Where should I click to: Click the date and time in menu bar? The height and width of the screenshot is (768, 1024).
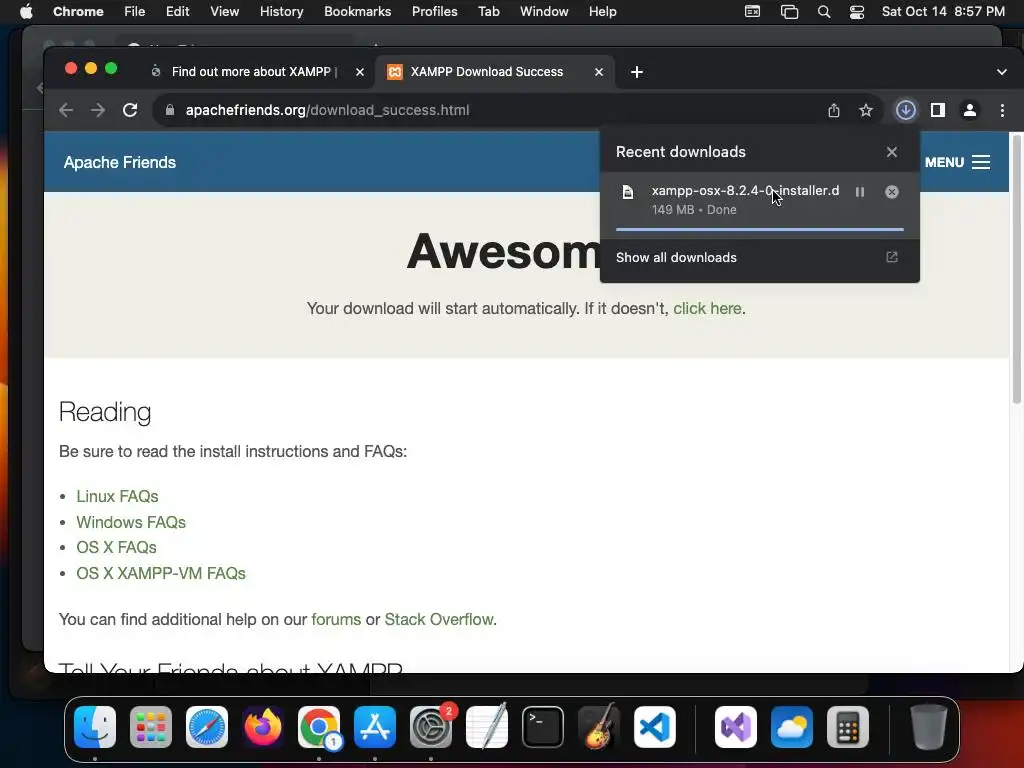(943, 12)
